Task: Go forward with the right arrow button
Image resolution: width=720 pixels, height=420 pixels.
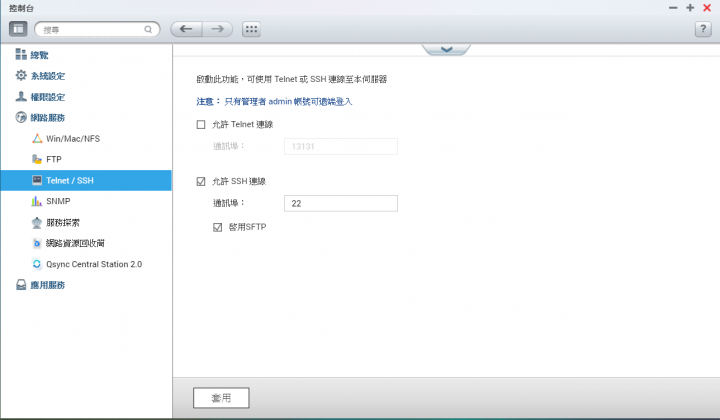Action: pos(218,29)
